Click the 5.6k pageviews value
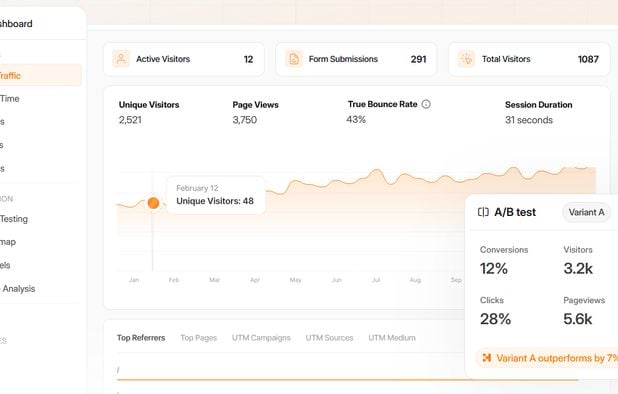This screenshot has height=394, width=618. click(x=577, y=319)
